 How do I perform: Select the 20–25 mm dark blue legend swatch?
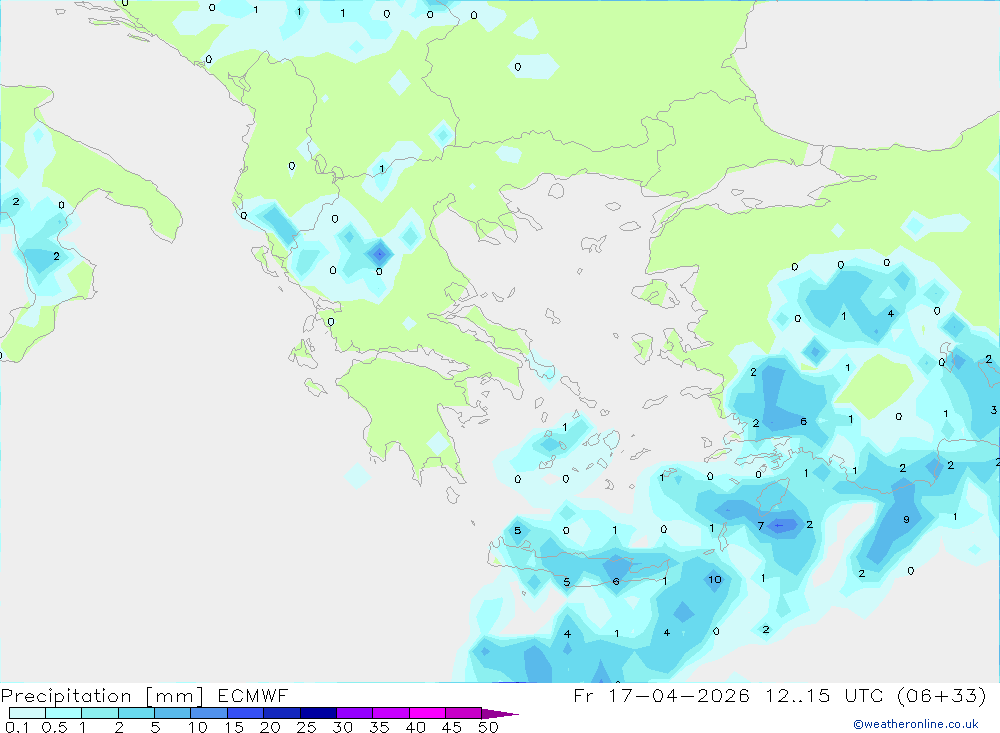click(x=282, y=713)
